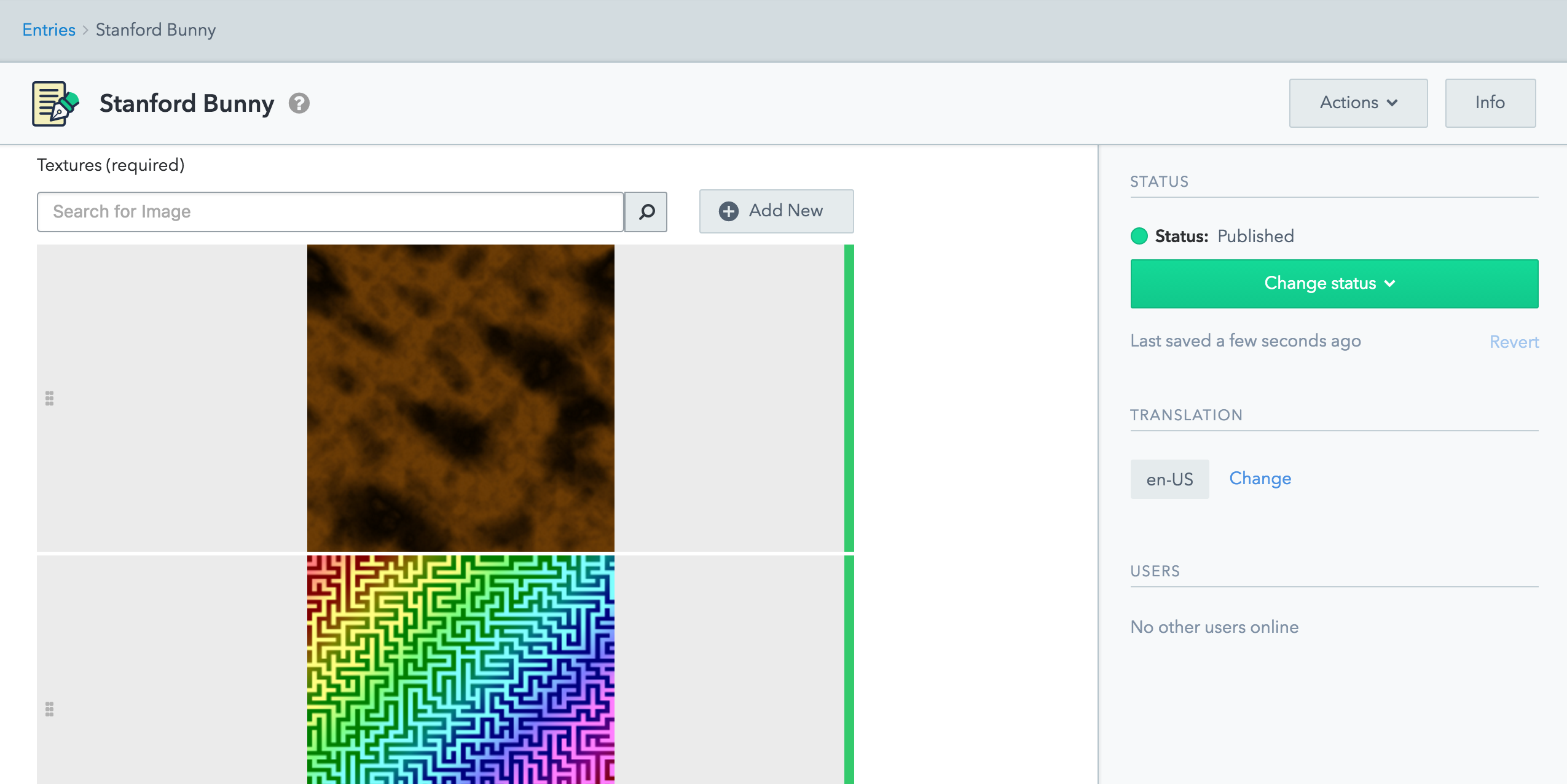Expand the Change status dropdown

pyautogui.click(x=1334, y=283)
